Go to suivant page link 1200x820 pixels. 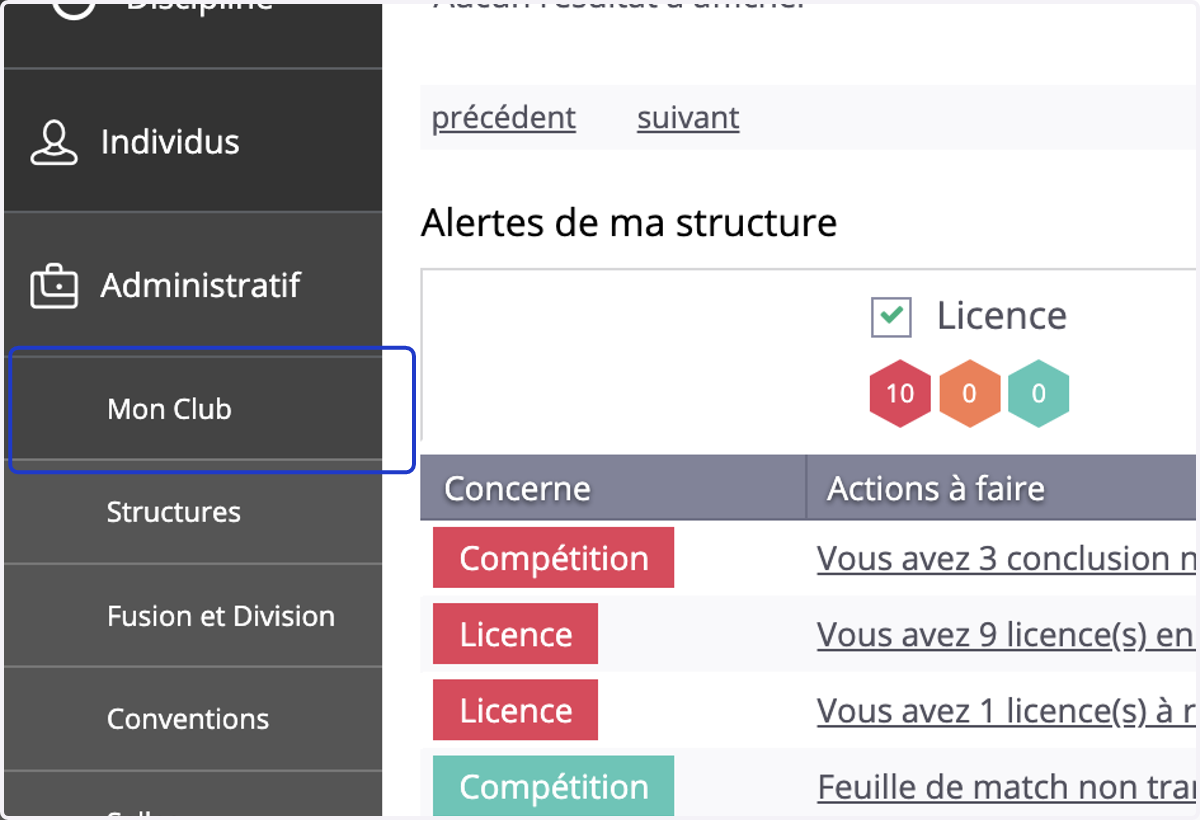[x=688, y=118]
